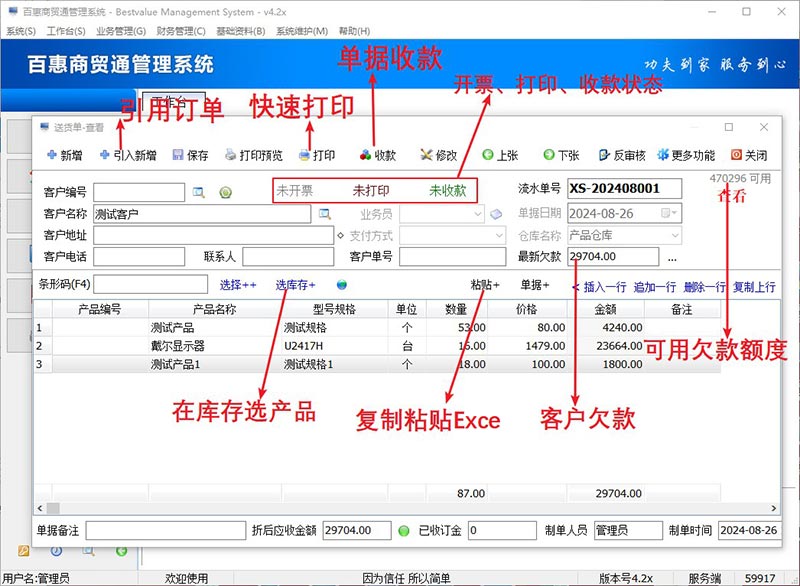This screenshot has width=800, height=586.
Task: Go to previous record with 上张
Action: pos(500,155)
